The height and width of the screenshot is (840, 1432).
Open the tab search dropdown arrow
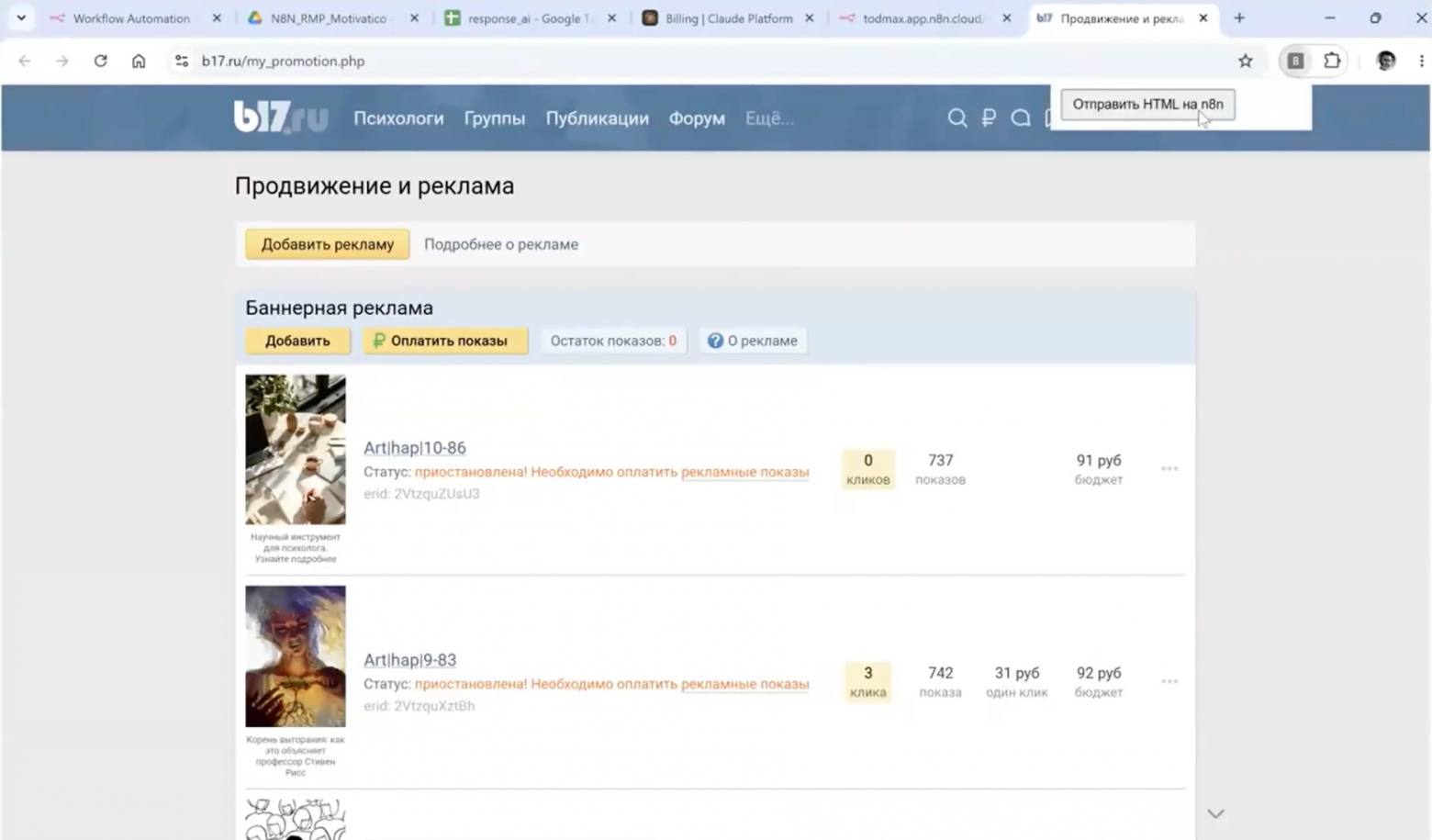(21, 18)
